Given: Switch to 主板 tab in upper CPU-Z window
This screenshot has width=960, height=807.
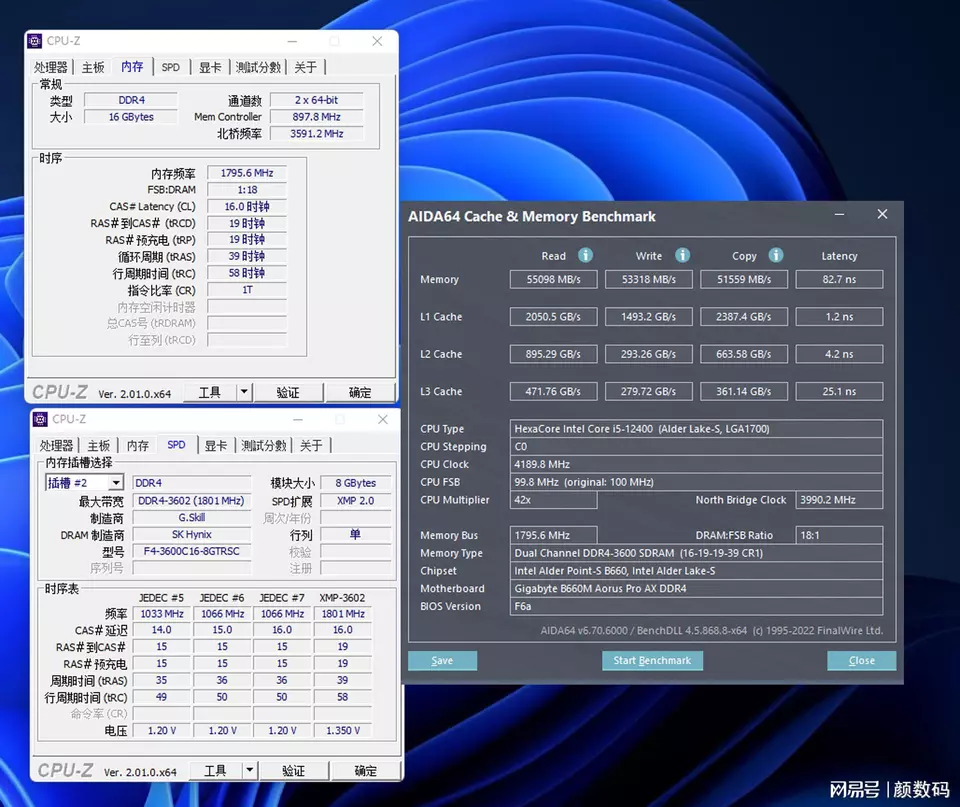Looking at the screenshot, I should [93, 67].
